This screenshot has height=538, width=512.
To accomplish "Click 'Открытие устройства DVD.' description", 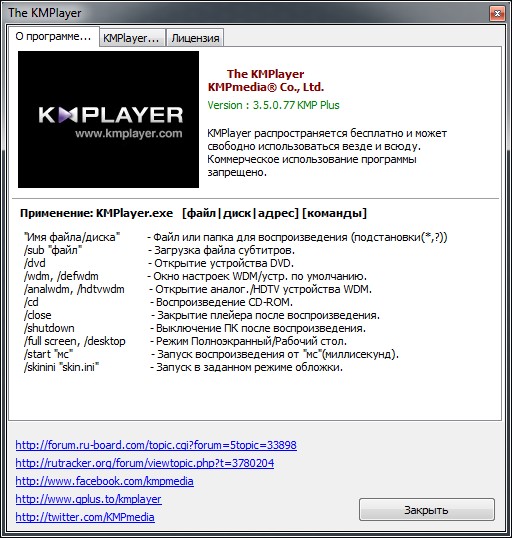I will pos(224,263).
